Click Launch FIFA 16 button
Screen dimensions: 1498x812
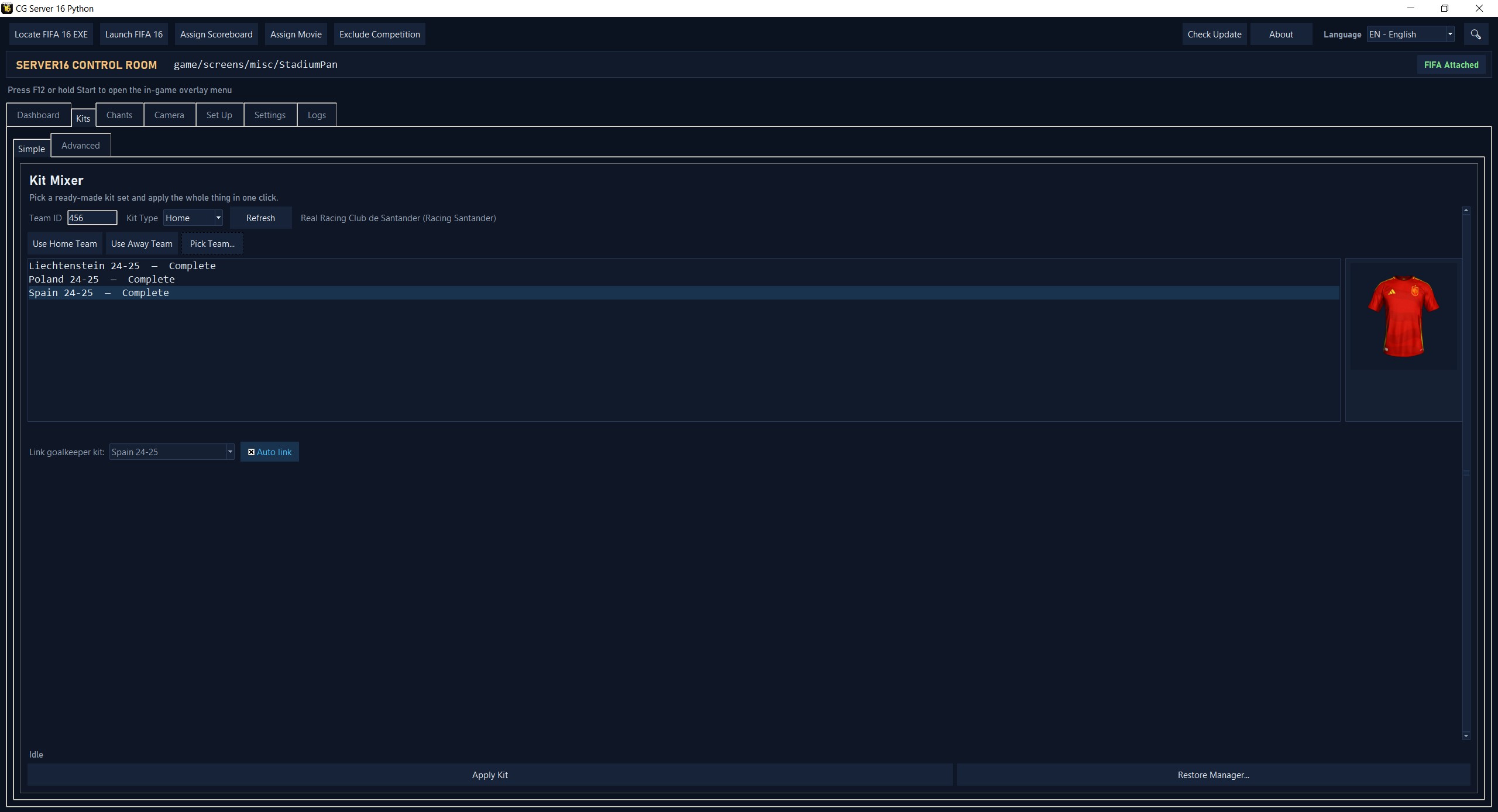tap(134, 35)
